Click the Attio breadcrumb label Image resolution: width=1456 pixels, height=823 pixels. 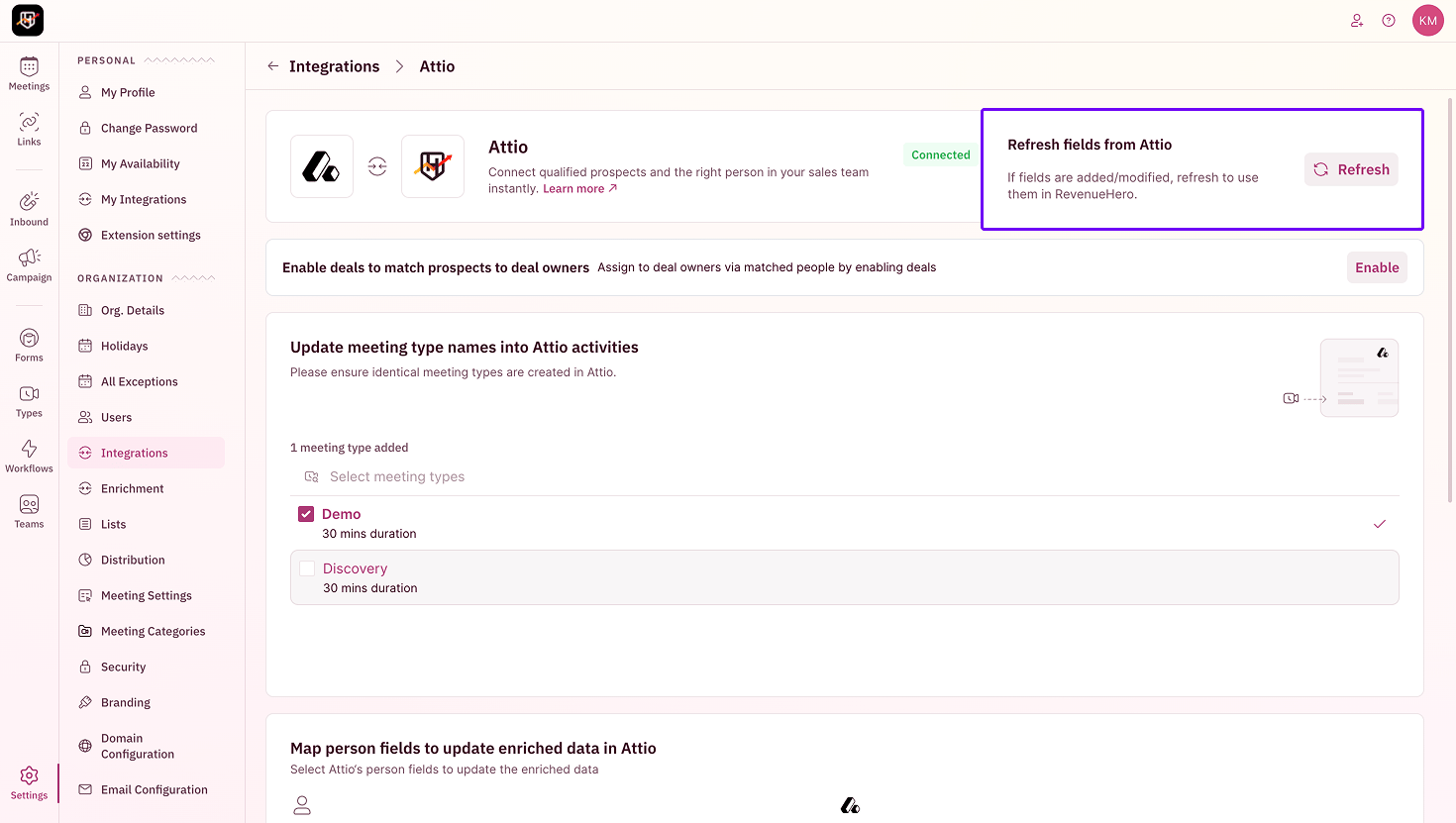coord(437,66)
